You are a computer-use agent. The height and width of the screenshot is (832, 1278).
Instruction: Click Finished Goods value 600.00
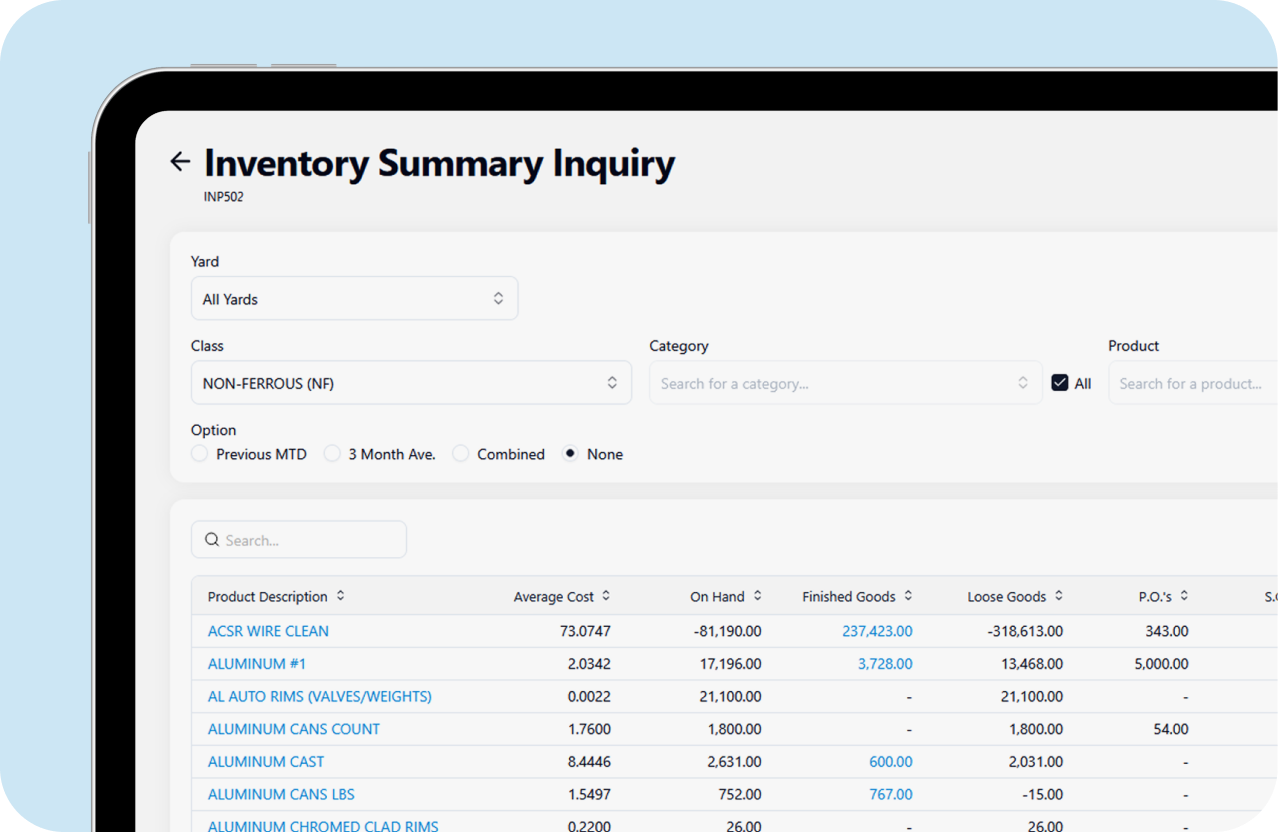(891, 762)
